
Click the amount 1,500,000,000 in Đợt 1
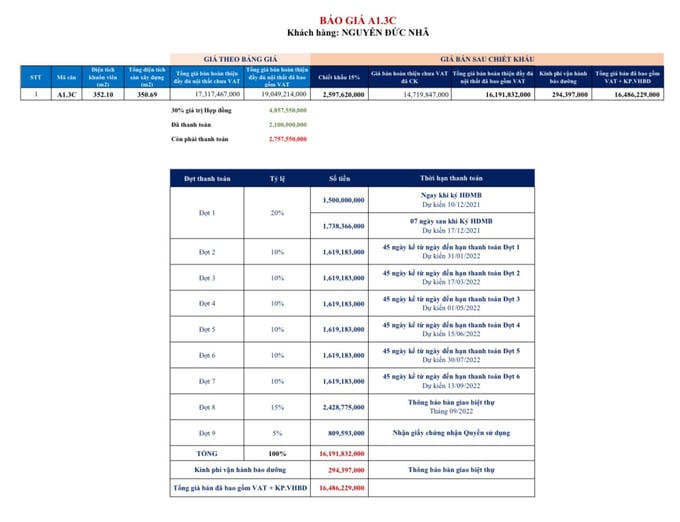click(343, 200)
